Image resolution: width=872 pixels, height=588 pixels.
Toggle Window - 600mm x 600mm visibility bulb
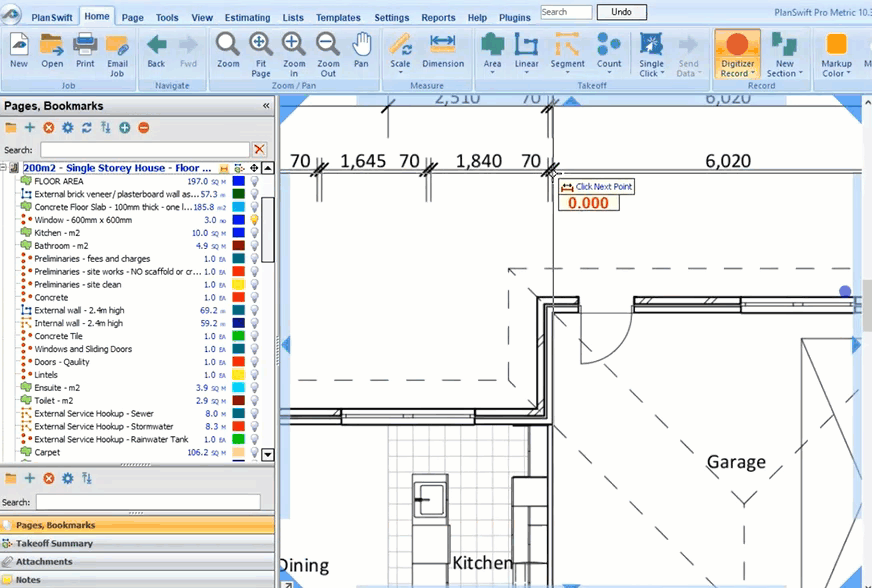254,220
